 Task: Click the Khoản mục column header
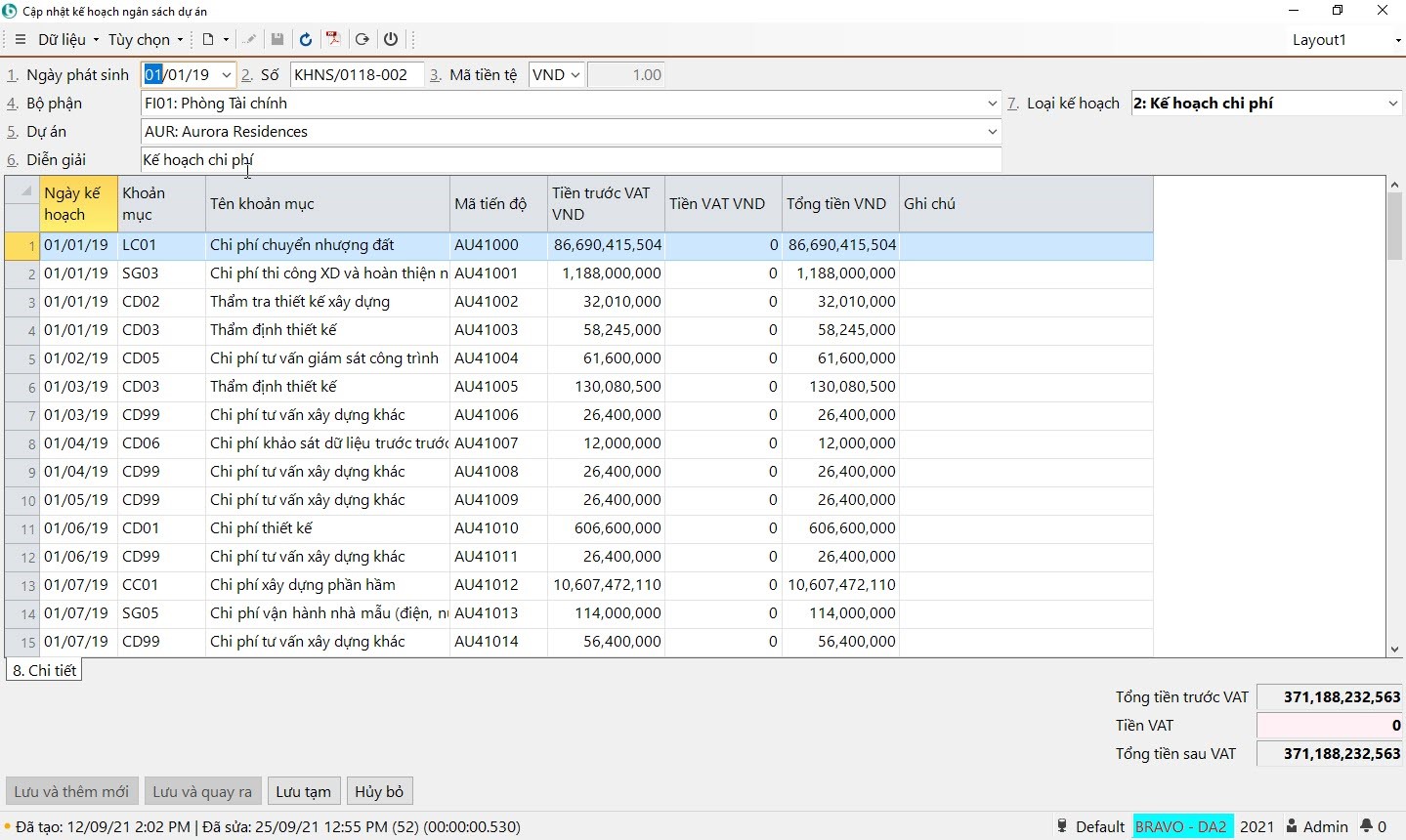[x=162, y=204]
